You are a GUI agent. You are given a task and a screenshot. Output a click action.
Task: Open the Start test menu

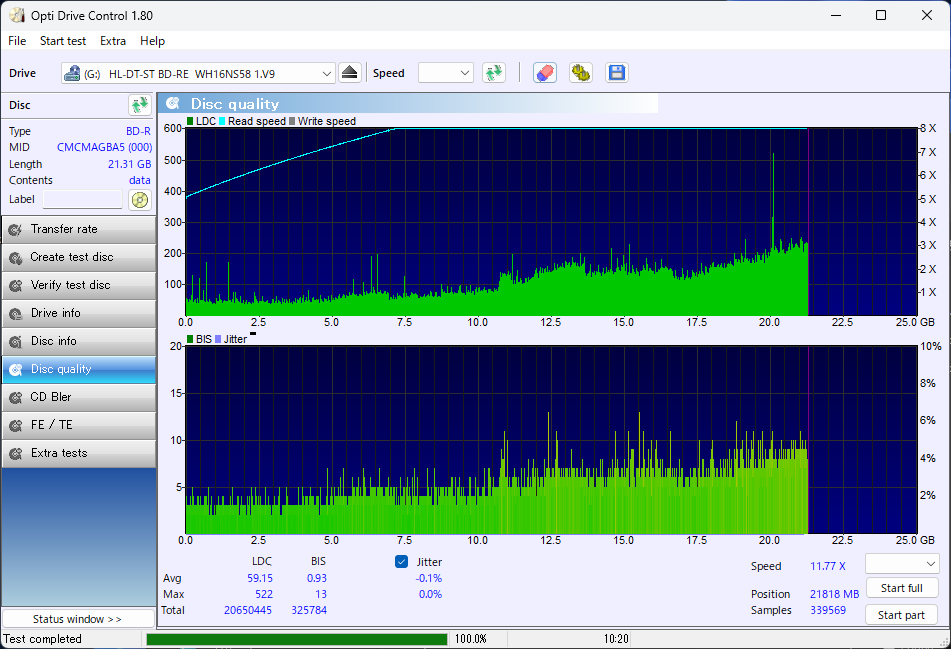(63, 41)
